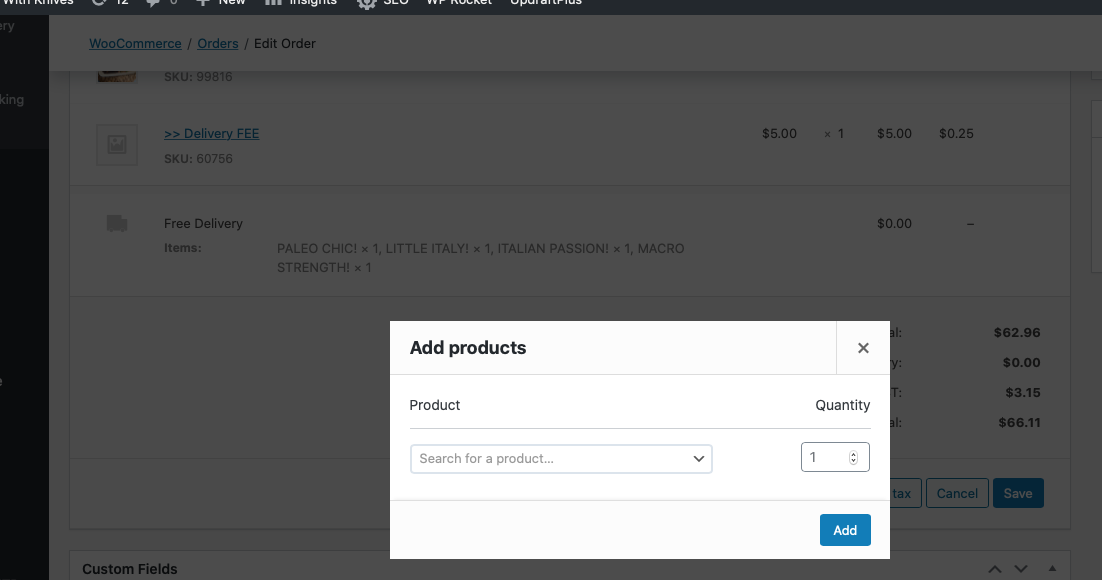The image size is (1102, 580).
Task: Close the Add products dialog
Action: (863, 348)
